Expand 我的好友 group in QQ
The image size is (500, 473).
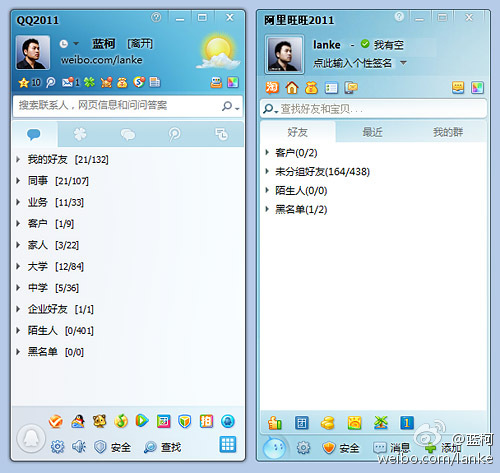click(x=18, y=159)
